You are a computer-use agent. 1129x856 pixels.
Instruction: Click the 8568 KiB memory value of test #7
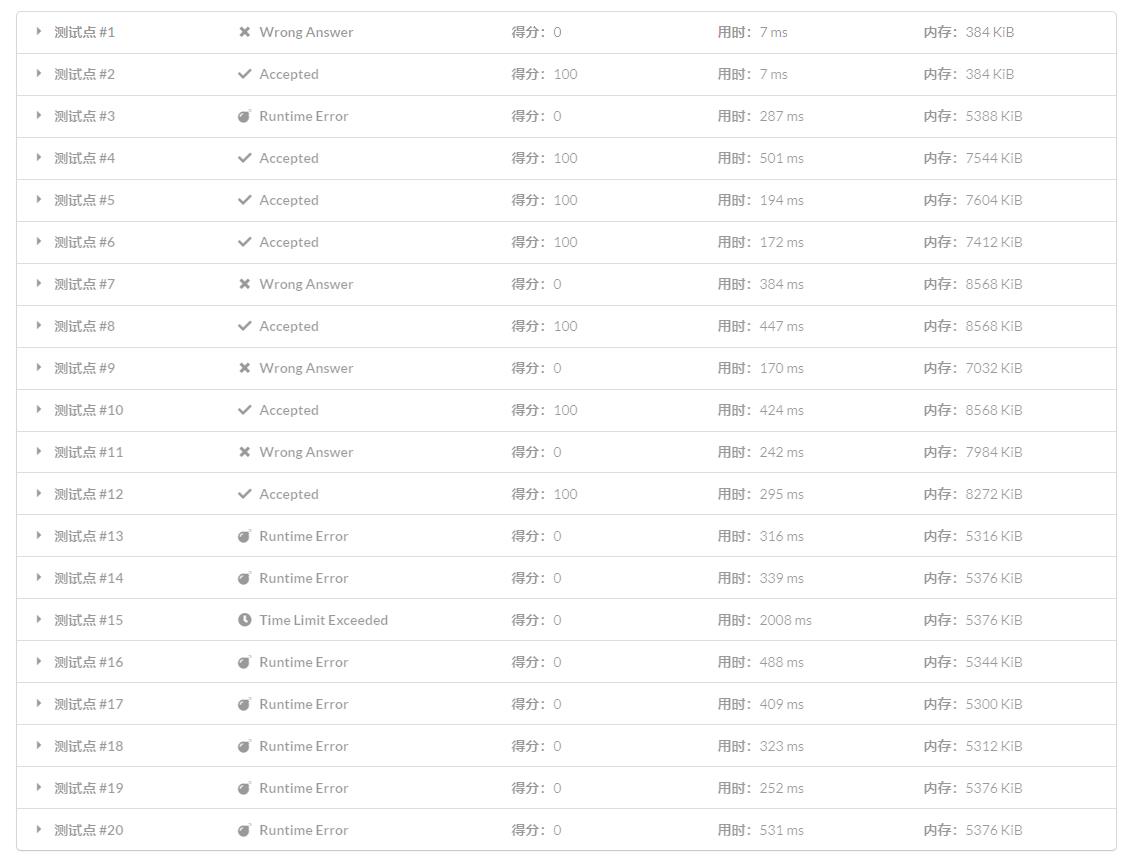pyautogui.click(x=994, y=284)
